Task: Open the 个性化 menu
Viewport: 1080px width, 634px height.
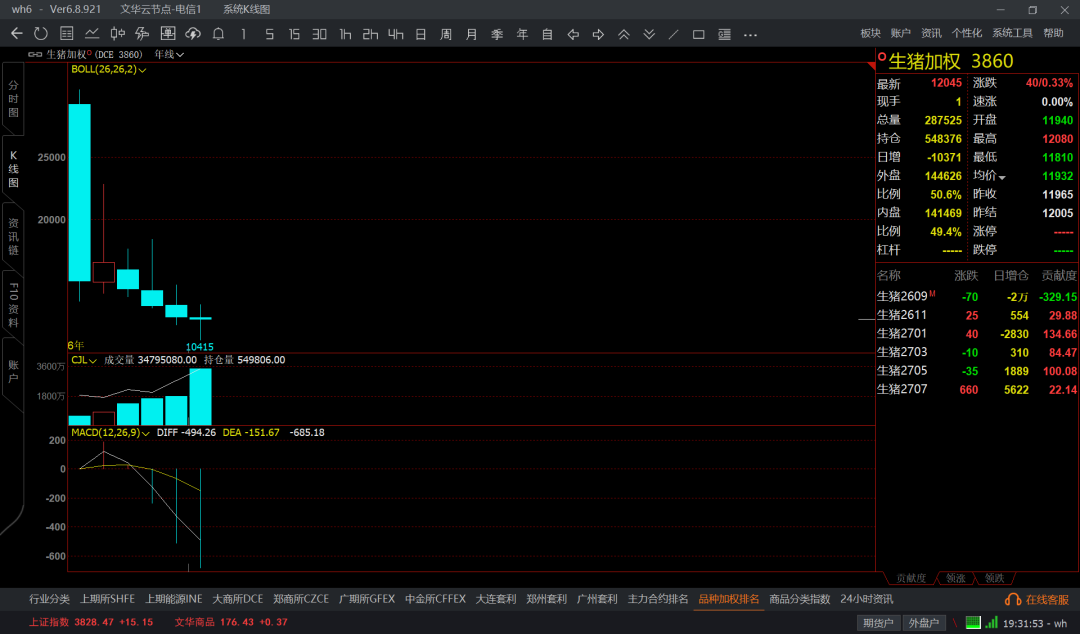Action: 967,33
